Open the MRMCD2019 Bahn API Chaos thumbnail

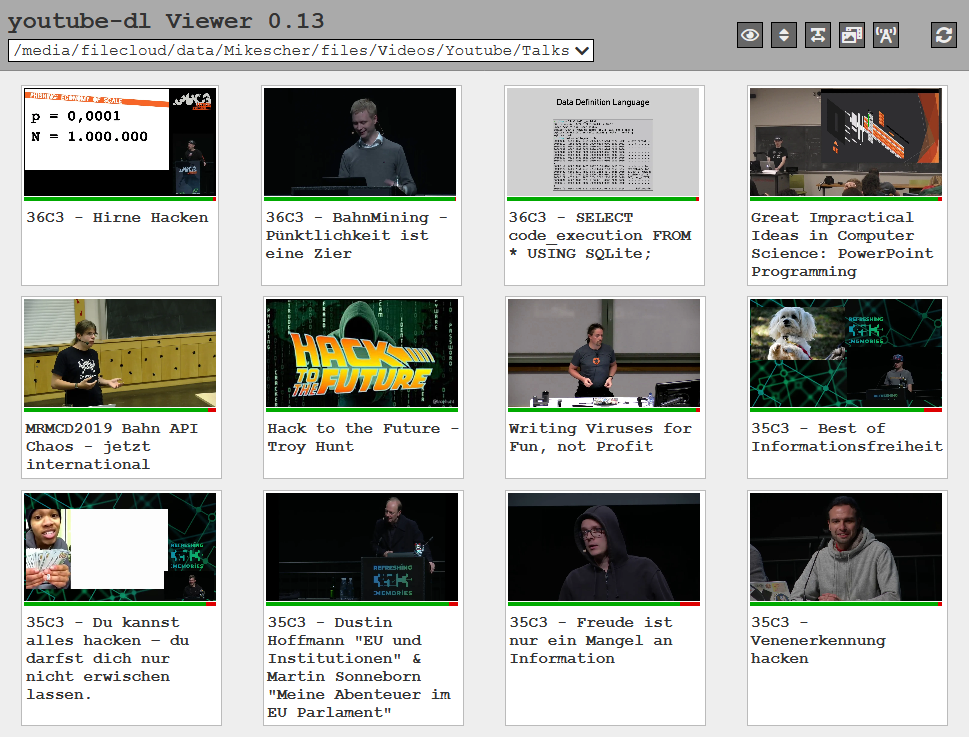pyautogui.click(x=120, y=353)
